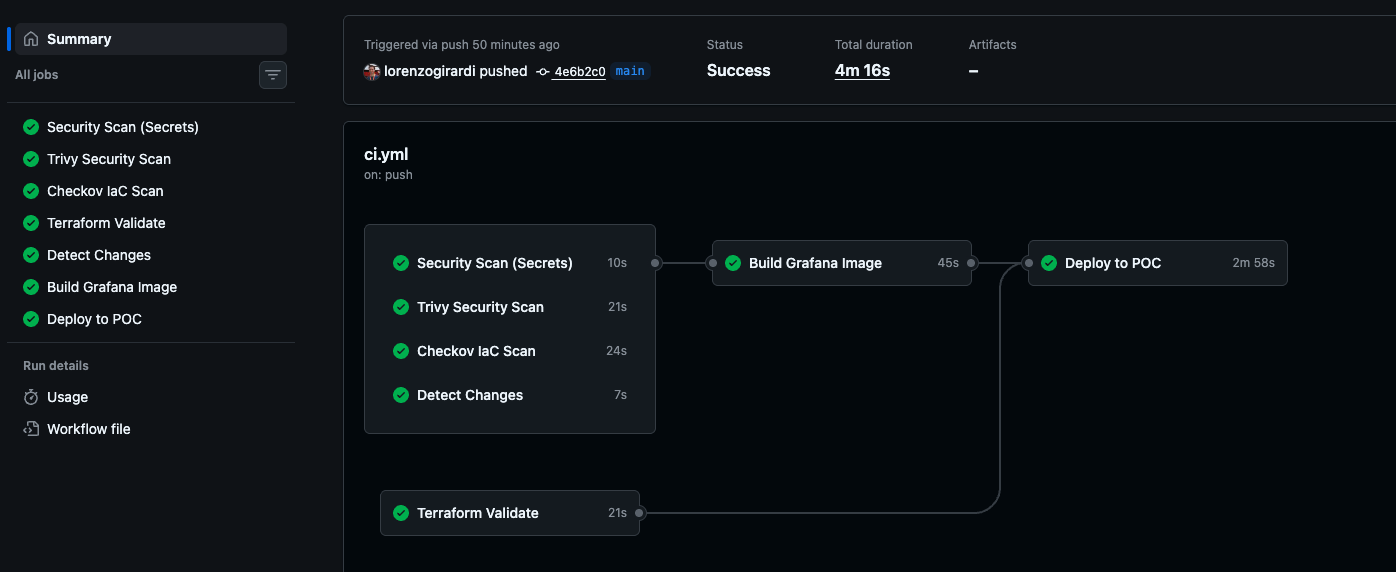This screenshot has width=1396, height=572.
Task: Open Trivy Security Scan job in workflow graph
Action: coord(510,307)
